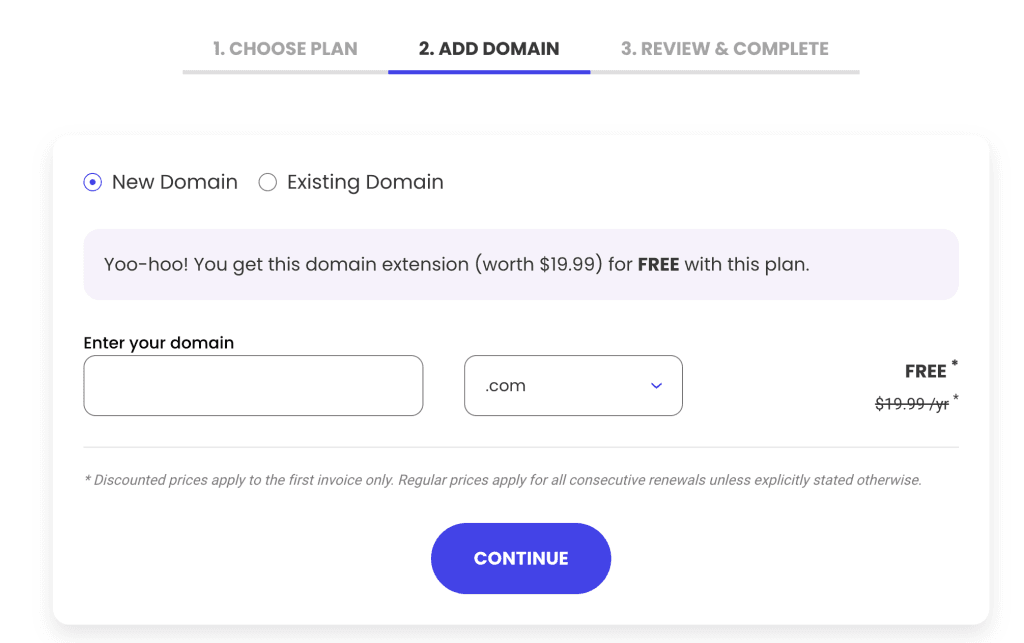Image resolution: width=1024 pixels, height=643 pixels.
Task: Click the chevron arrow in extension selector
Action: pos(656,386)
